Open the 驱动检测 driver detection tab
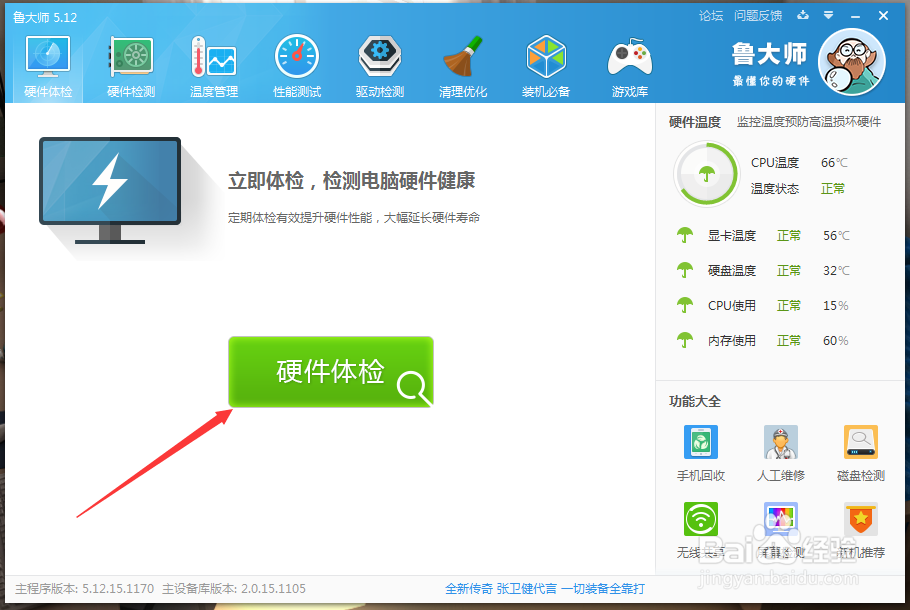The image size is (910, 610). [380, 67]
